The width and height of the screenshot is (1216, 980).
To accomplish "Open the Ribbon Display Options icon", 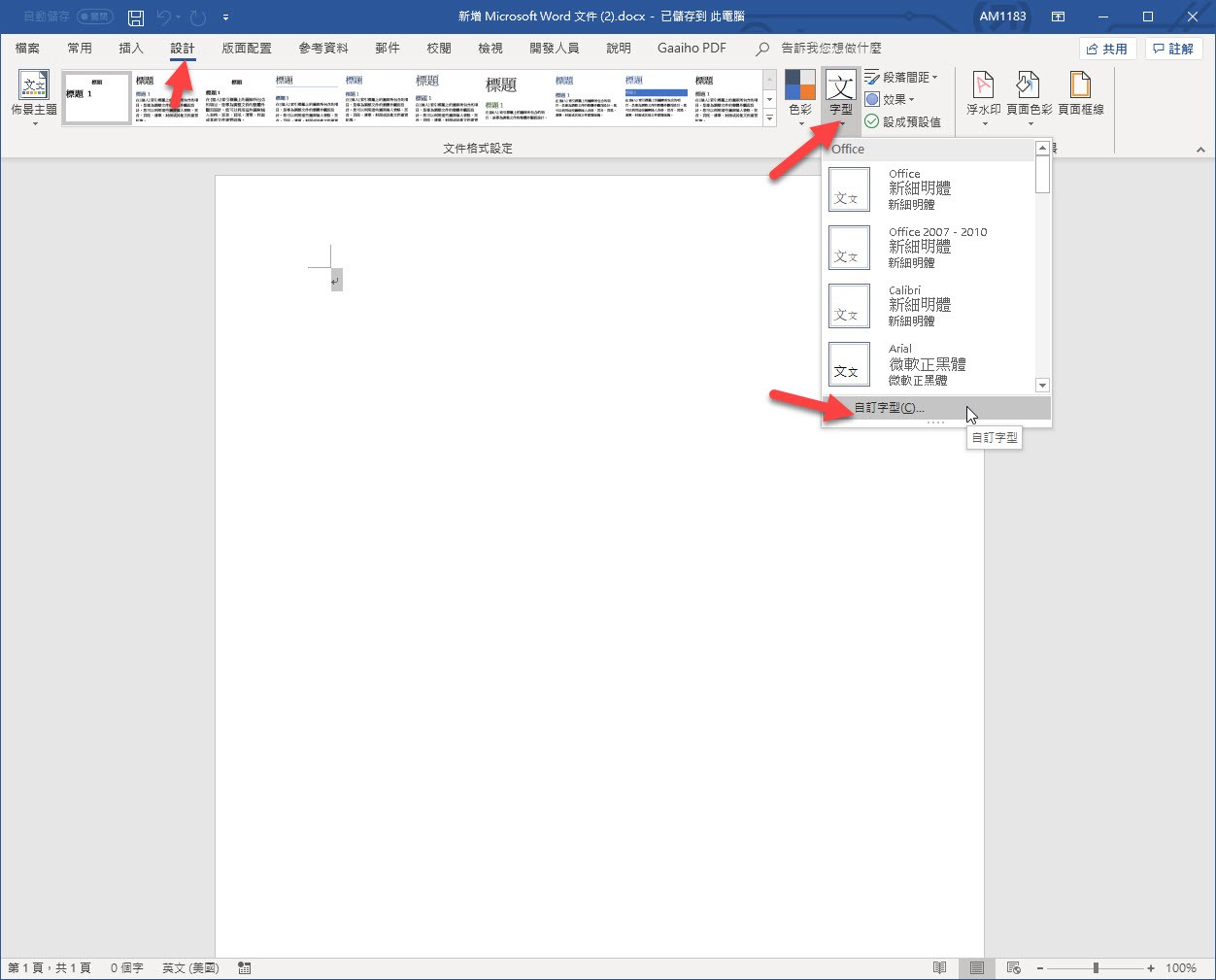I will click(1059, 17).
